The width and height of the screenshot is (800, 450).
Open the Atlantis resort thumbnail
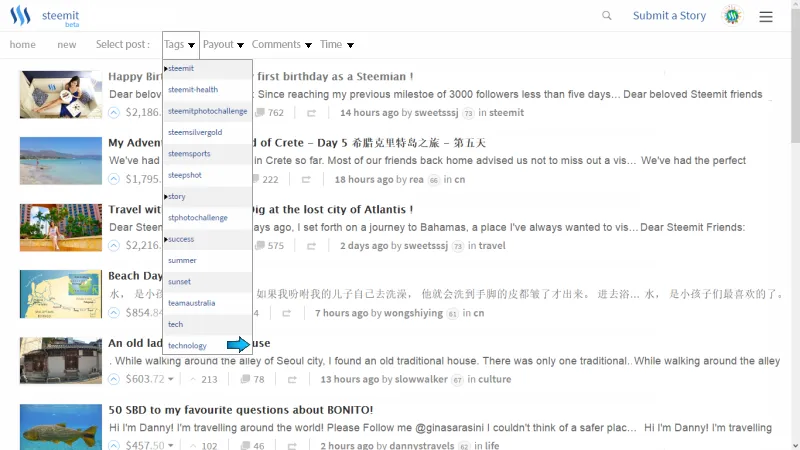[x=61, y=228]
